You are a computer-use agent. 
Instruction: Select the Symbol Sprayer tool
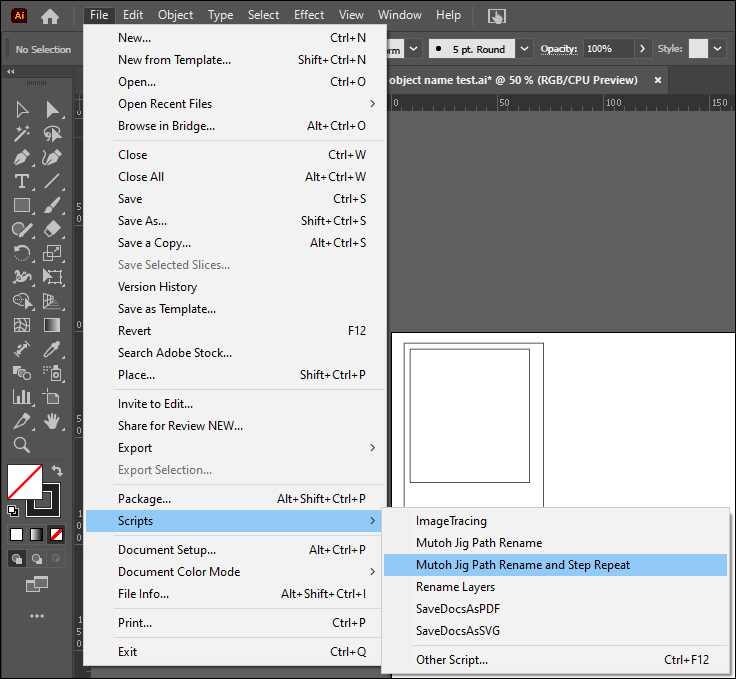tap(52, 374)
